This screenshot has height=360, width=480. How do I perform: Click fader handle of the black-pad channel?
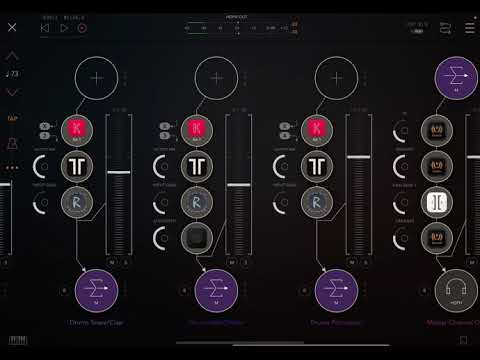[239, 185]
